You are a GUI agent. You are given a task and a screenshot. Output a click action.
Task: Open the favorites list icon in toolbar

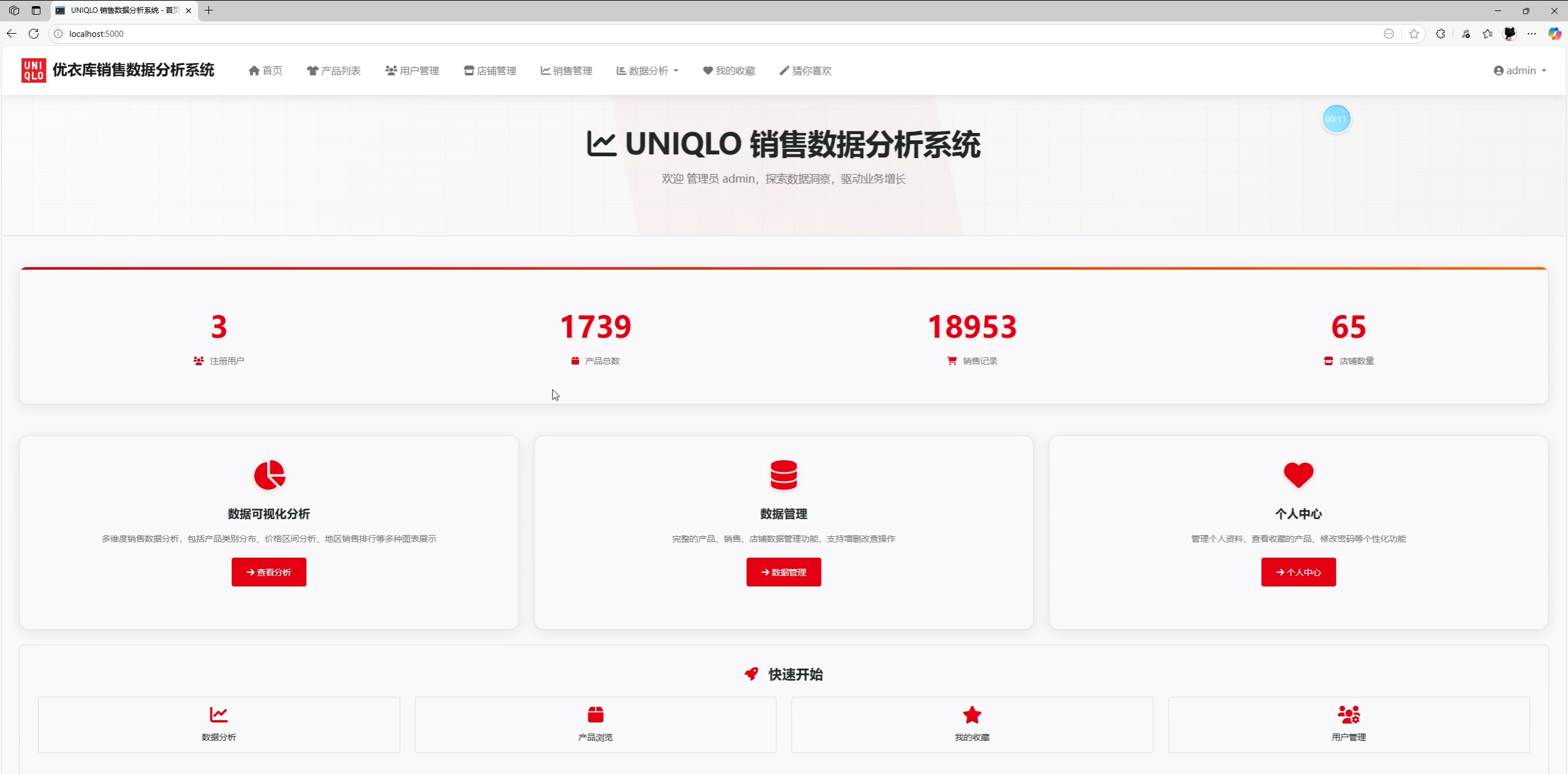click(x=1488, y=34)
